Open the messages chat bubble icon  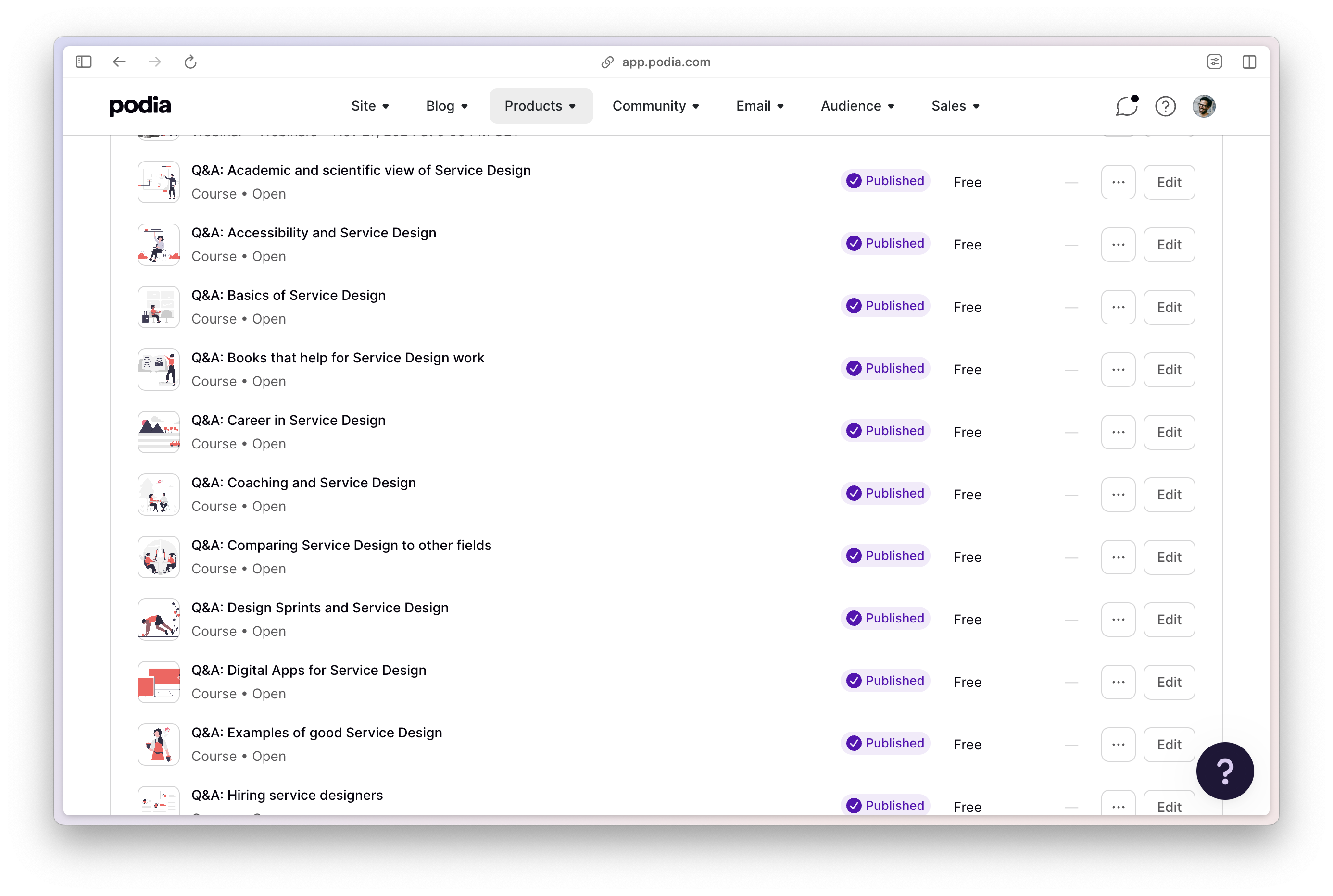coord(1126,106)
